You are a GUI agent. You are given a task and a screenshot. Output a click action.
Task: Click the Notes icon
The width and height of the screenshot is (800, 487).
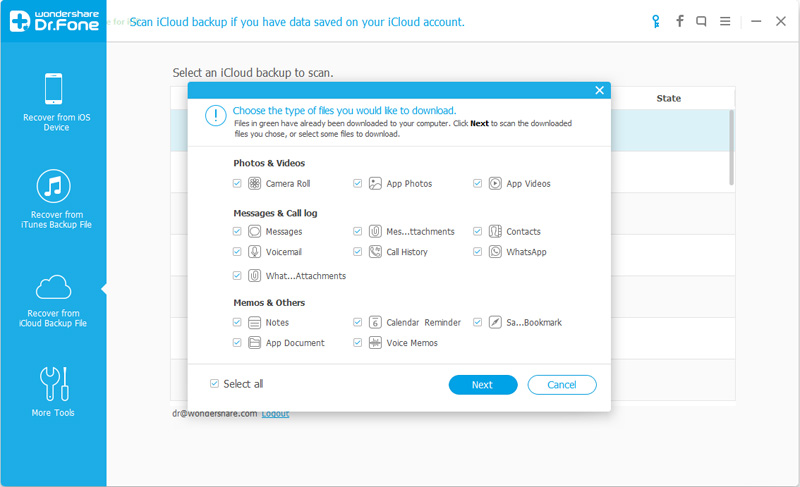pos(254,322)
